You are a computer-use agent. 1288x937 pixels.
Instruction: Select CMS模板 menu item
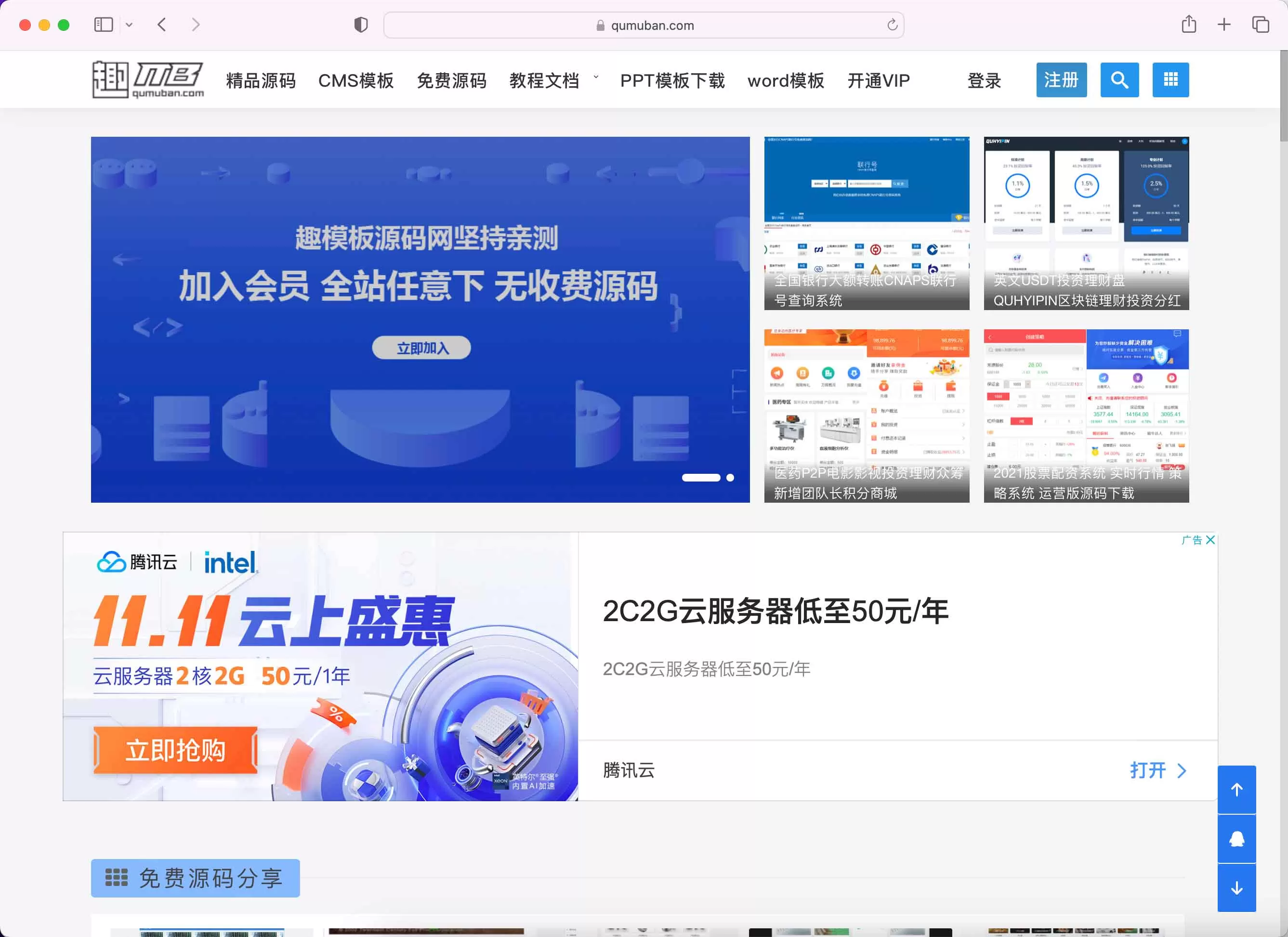(356, 79)
